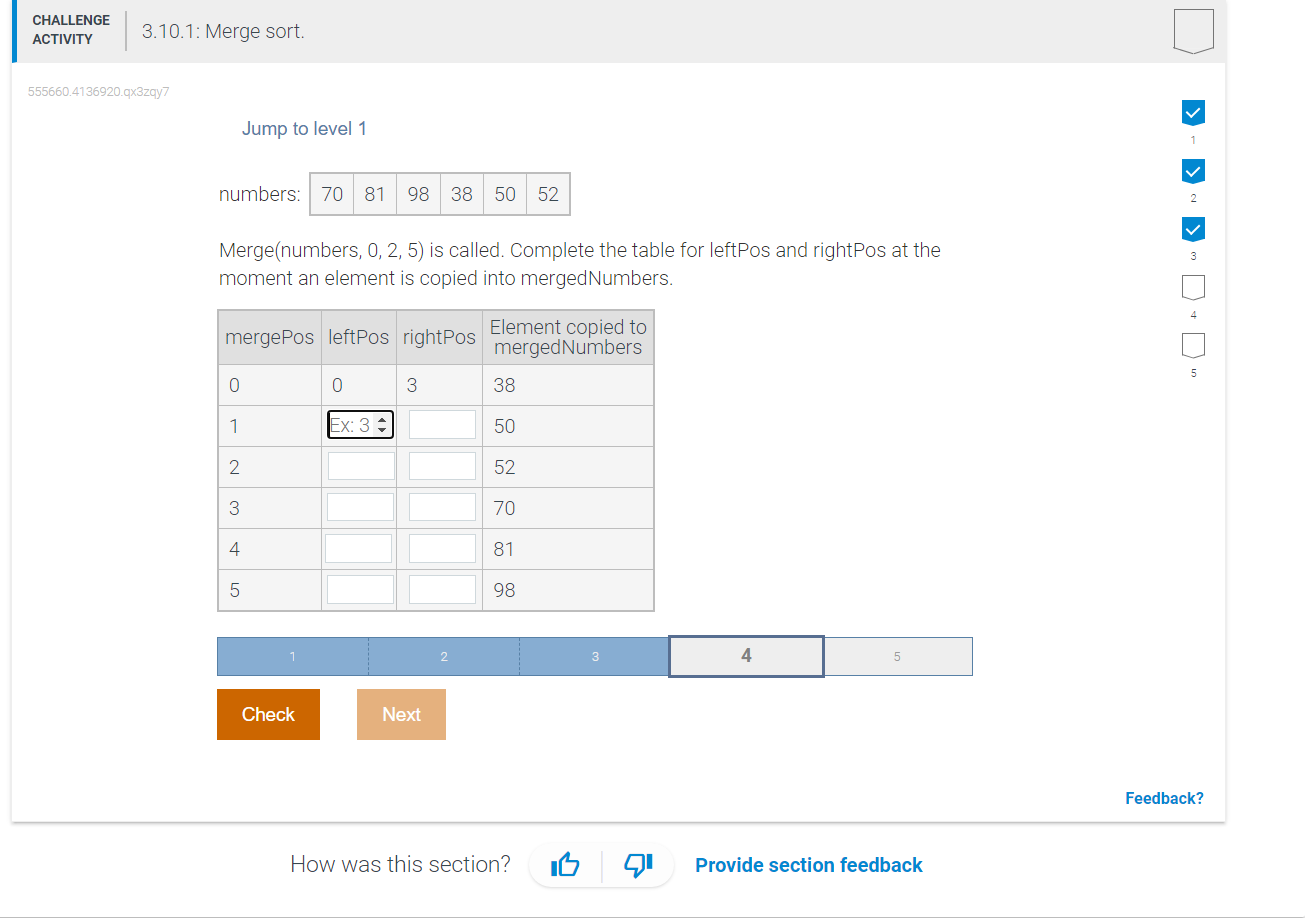Select completed level 2 checkmark on right

click(x=1193, y=170)
